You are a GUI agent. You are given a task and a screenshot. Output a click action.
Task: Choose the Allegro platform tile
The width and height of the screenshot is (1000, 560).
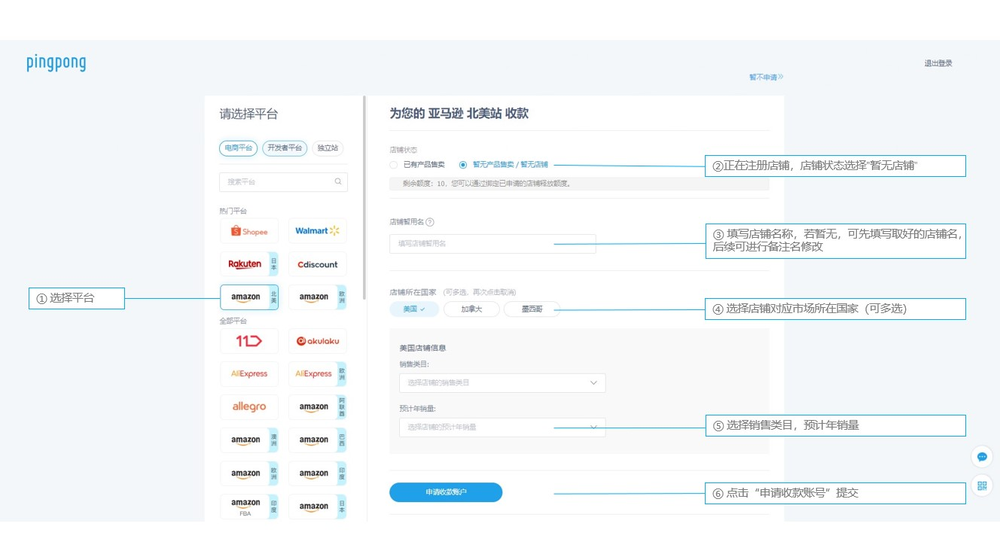pos(248,407)
